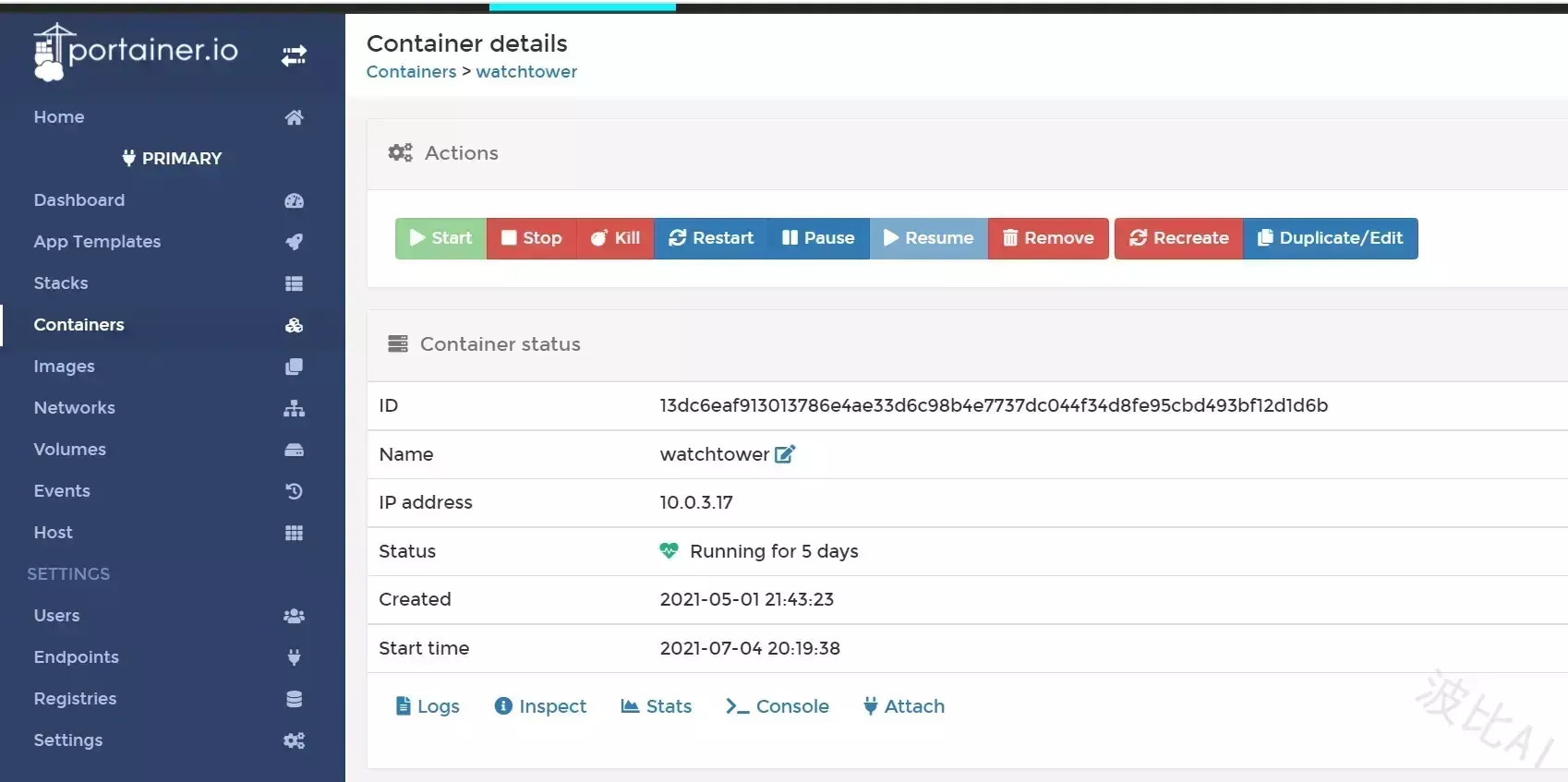The width and height of the screenshot is (1568, 782).
Task: Click the Settings cogs icon in sidebar
Action: tap(294, 740)
